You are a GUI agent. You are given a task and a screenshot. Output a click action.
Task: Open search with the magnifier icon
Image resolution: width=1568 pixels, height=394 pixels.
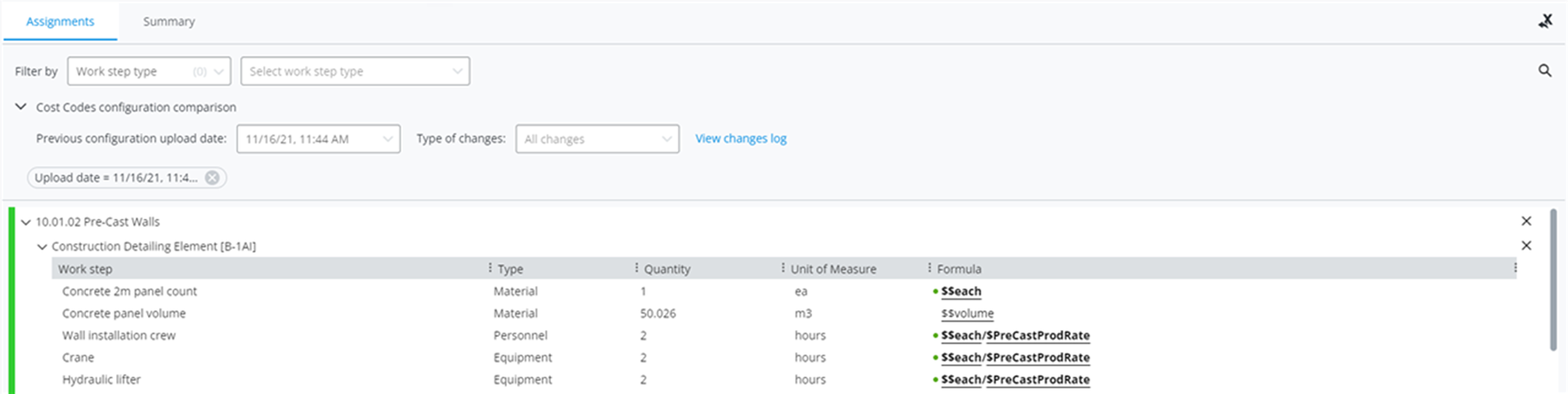click(x=1544, y=71)
